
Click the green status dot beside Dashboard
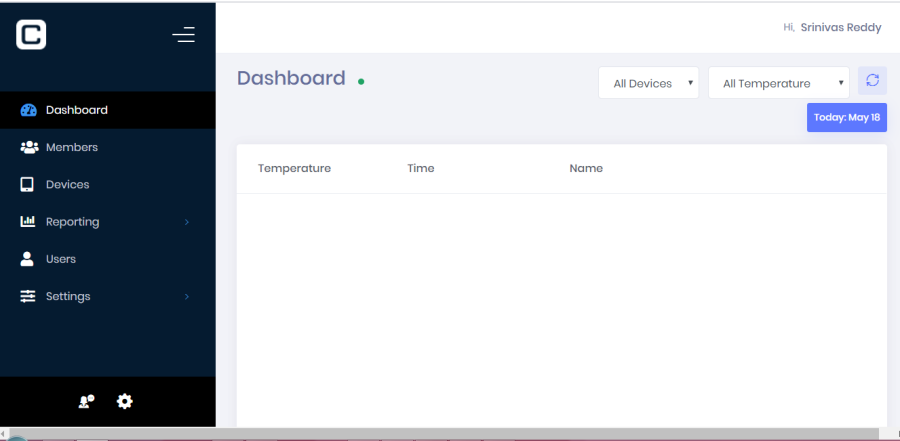[x=361, y=82]
